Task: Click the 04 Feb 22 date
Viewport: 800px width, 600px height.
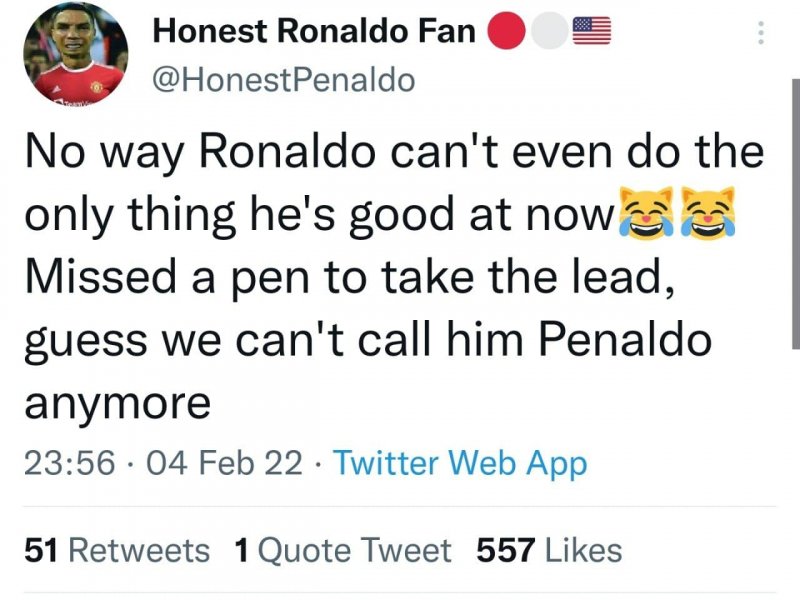Action: click(x=225, y=463)
